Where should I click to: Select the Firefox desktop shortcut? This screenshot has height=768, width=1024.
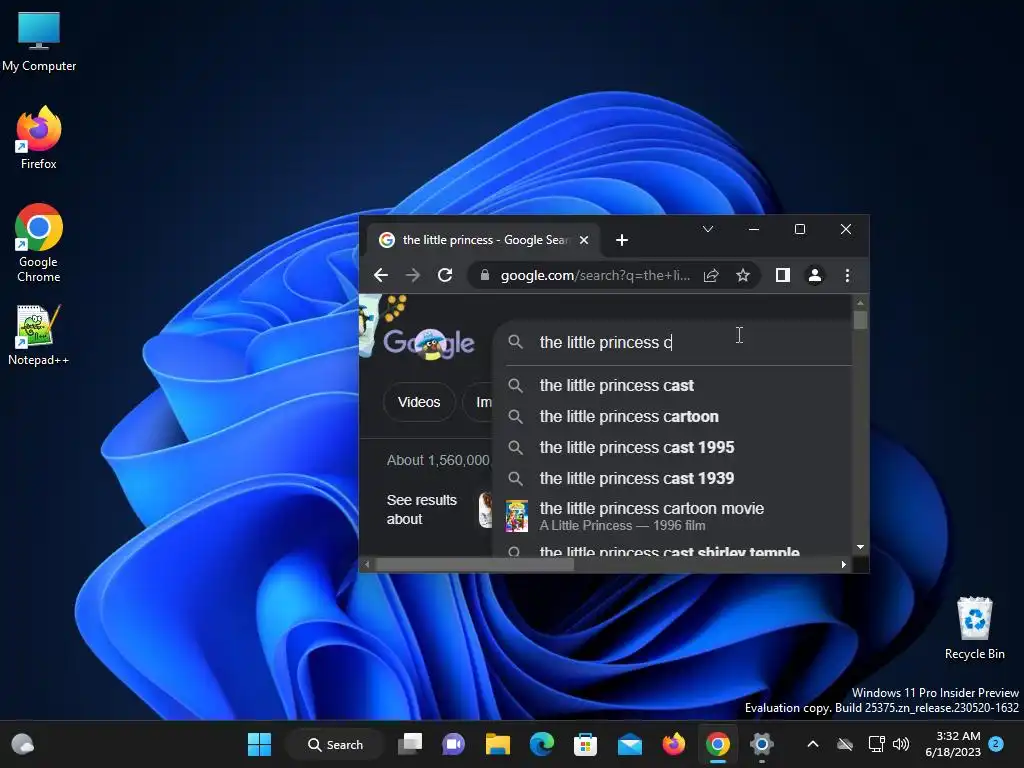pos(39,138)
